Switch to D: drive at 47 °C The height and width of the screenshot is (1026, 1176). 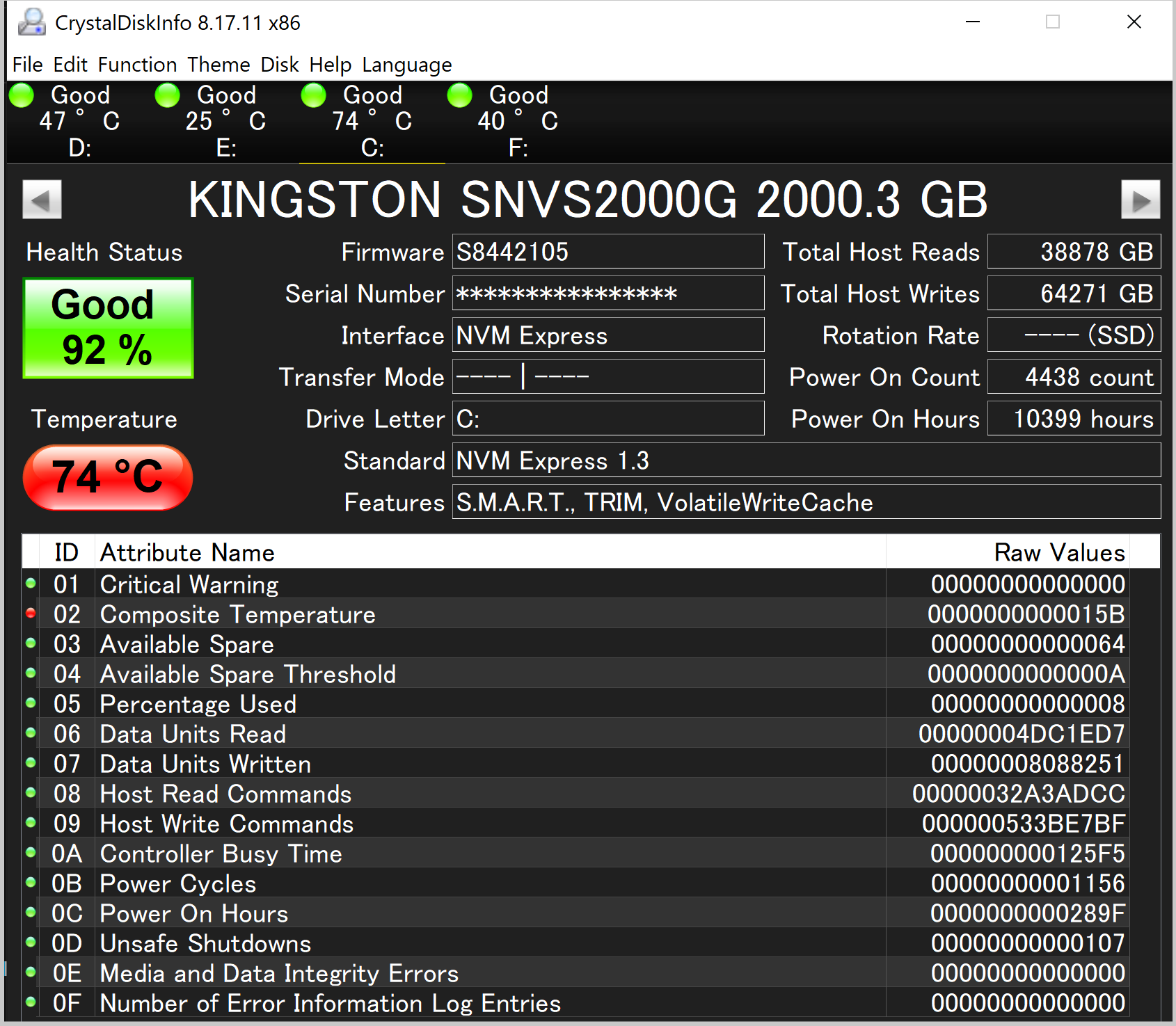click(80, 122)
